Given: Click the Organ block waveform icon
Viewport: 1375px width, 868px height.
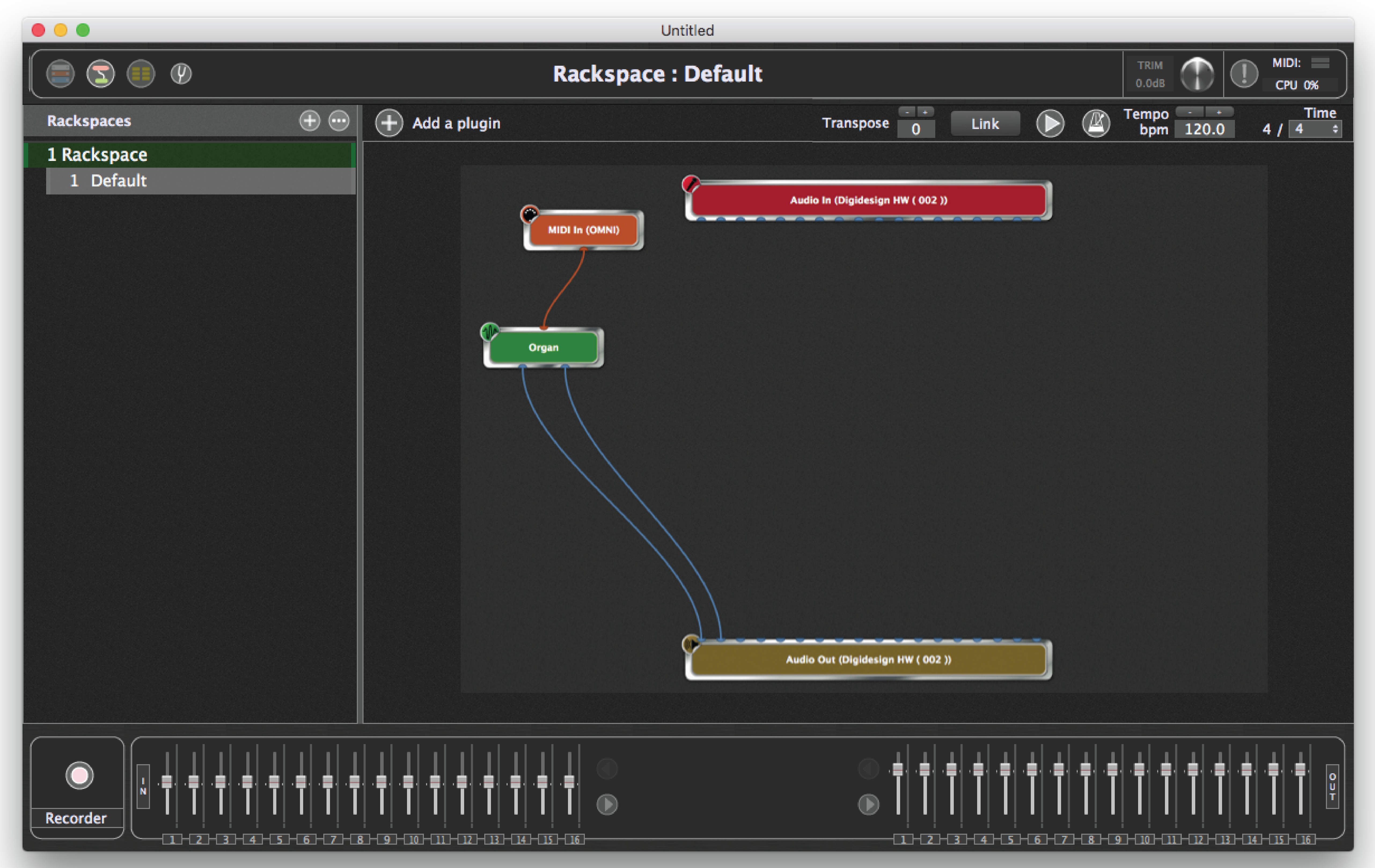Looking at the screenshot, I should pos(489,332).
